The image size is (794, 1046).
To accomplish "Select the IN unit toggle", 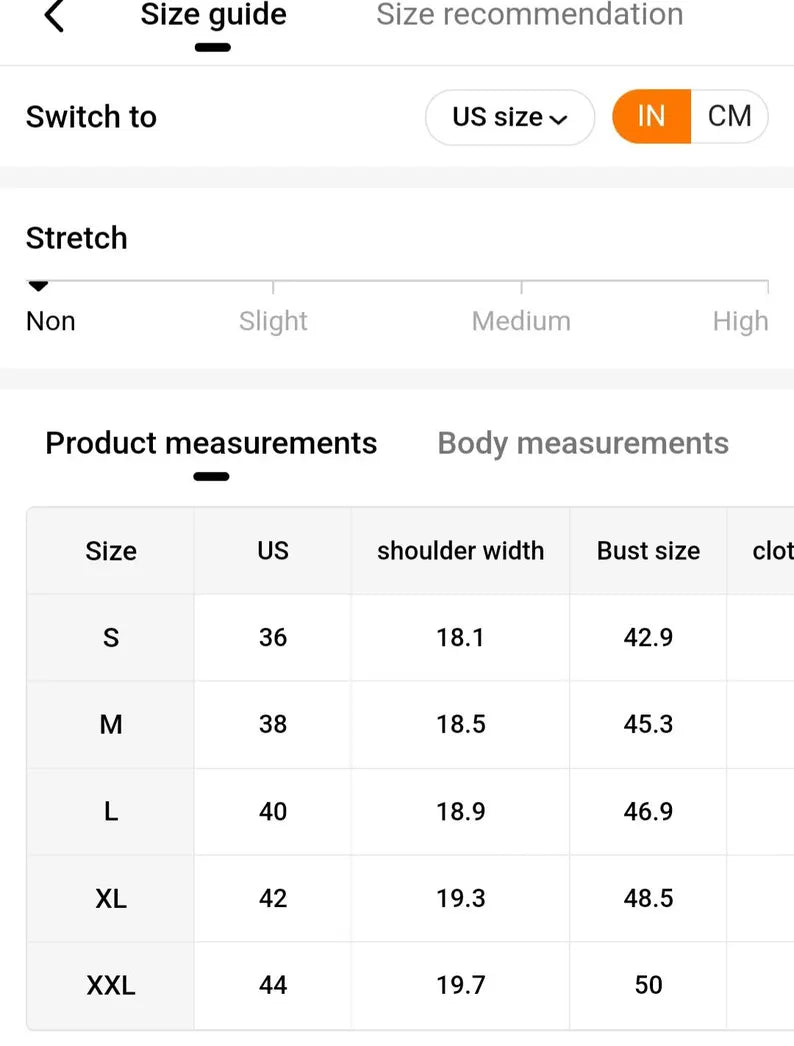I will (x=651, y=117).
